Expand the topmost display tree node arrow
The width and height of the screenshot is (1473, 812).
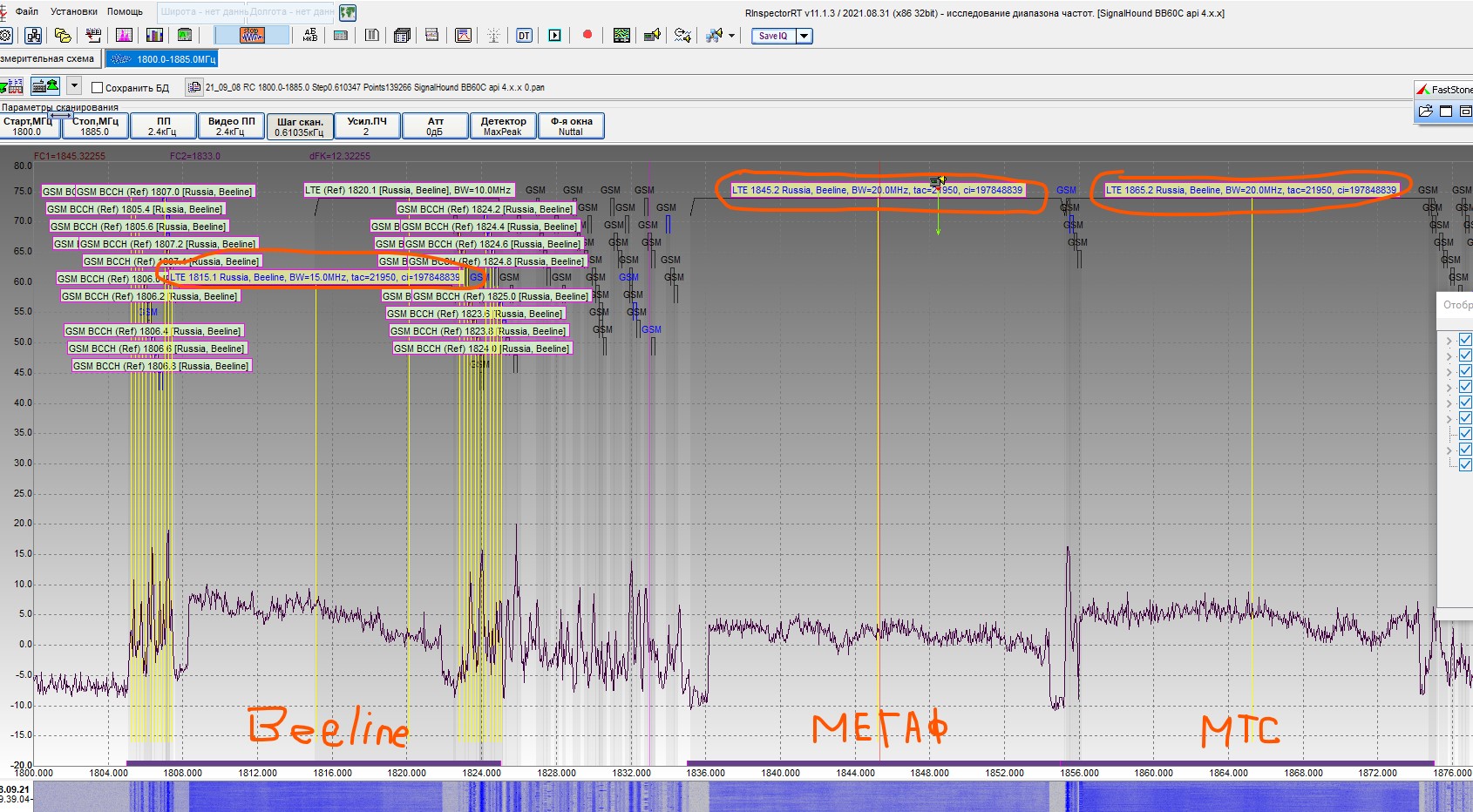point(1449,341)
